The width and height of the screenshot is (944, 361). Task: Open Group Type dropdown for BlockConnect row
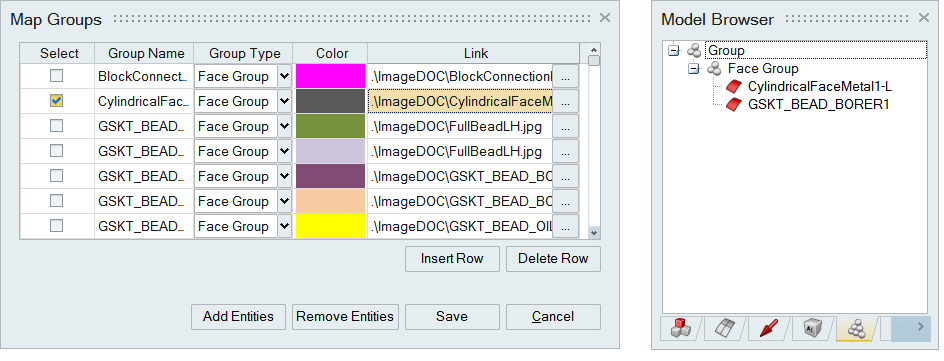[x=285, y=76]
